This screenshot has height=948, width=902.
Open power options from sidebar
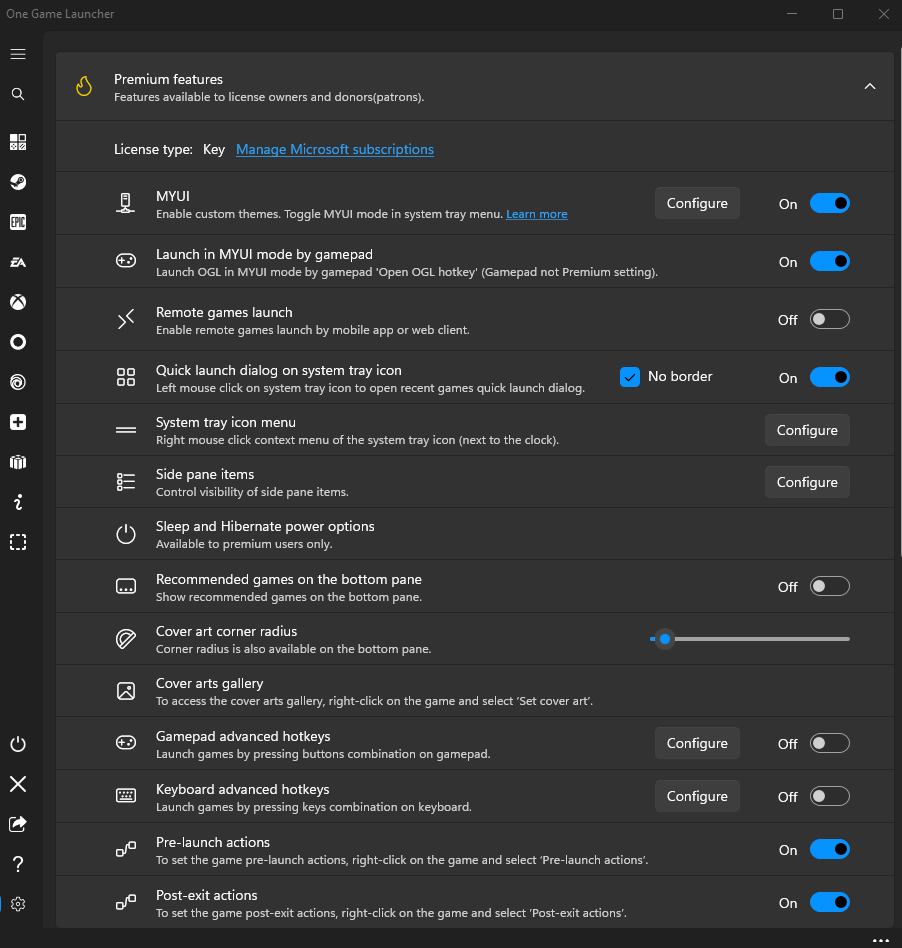(x=18, y=744)
